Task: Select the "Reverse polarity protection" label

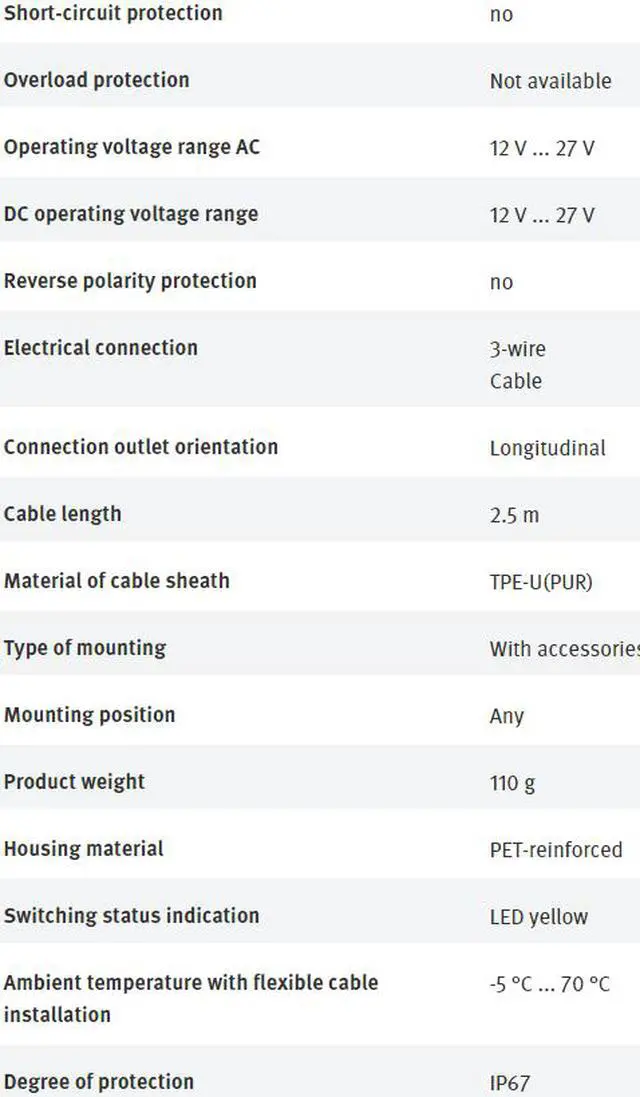Action: (130, 281)
